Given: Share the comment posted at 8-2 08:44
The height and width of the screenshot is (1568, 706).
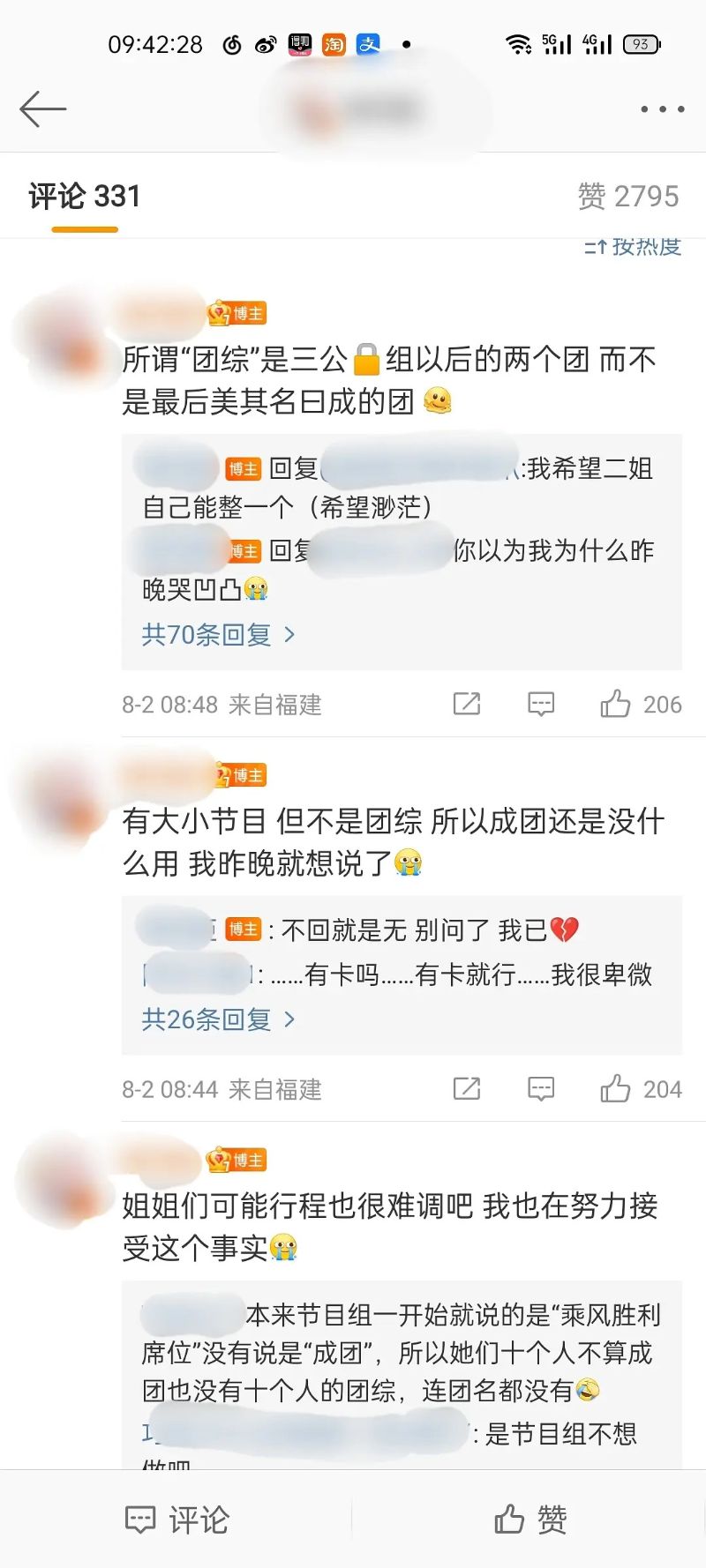Looking at the screenshot, I should click(x=467, y=1089).
